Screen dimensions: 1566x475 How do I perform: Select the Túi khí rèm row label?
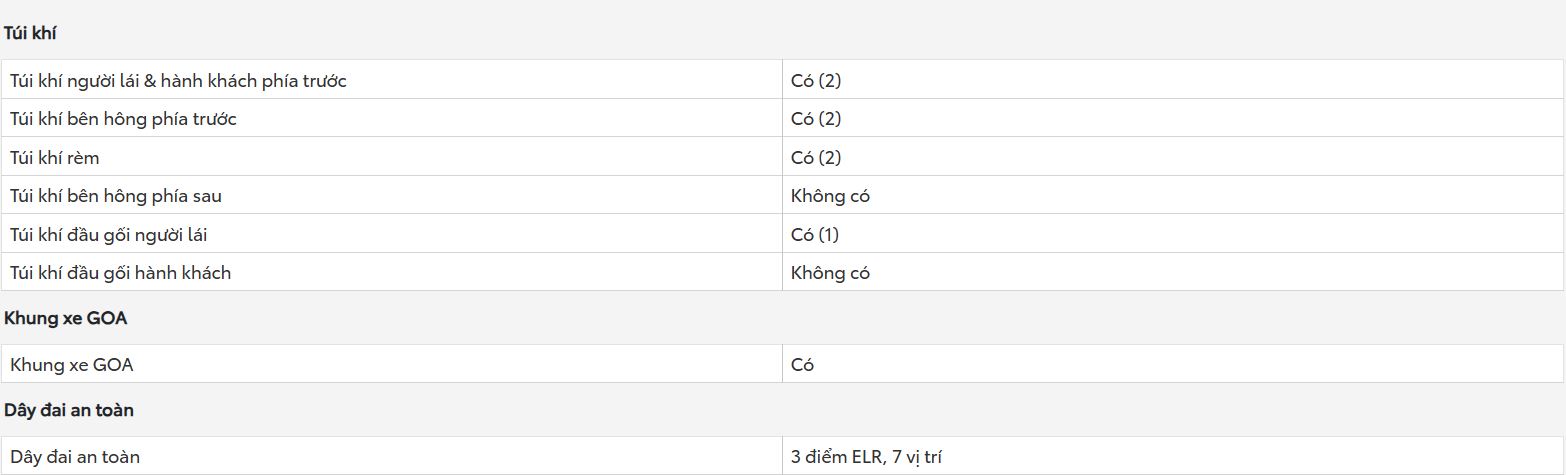pos(55,158)
